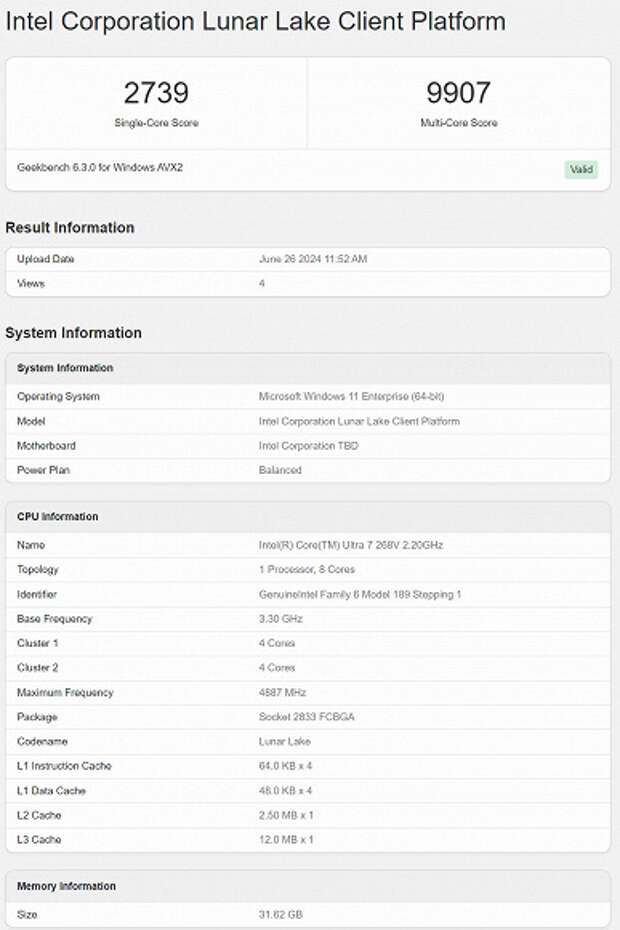Viewport: 620px width, 930px height.
Task: Click the Package label
Action: pos(37,717)
